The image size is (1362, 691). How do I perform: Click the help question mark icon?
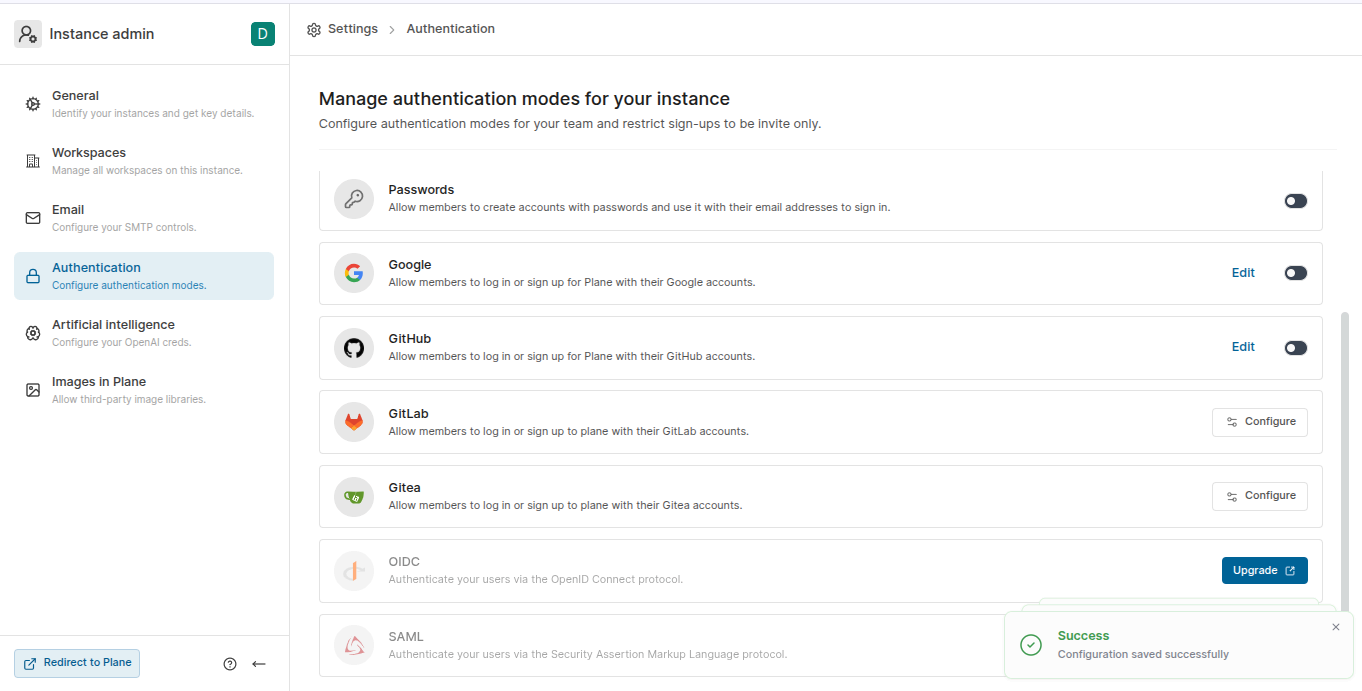click(x=230, y=664)
